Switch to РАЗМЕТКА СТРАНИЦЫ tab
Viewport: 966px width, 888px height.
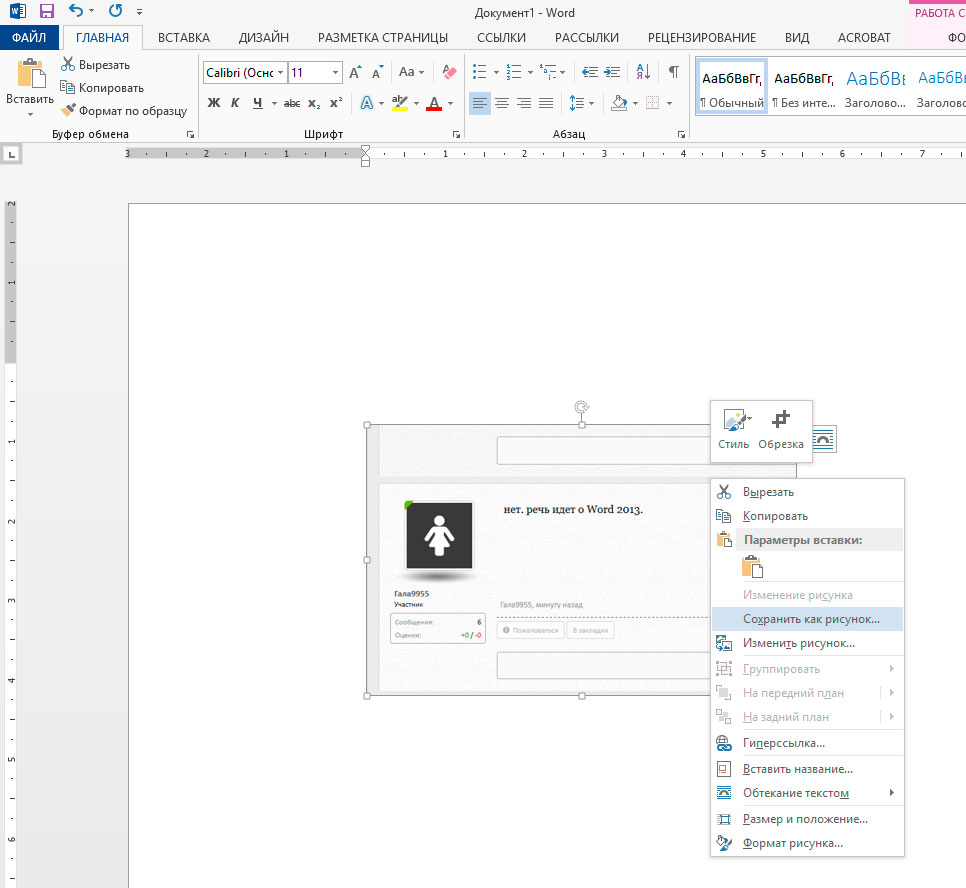pos(383,38)
